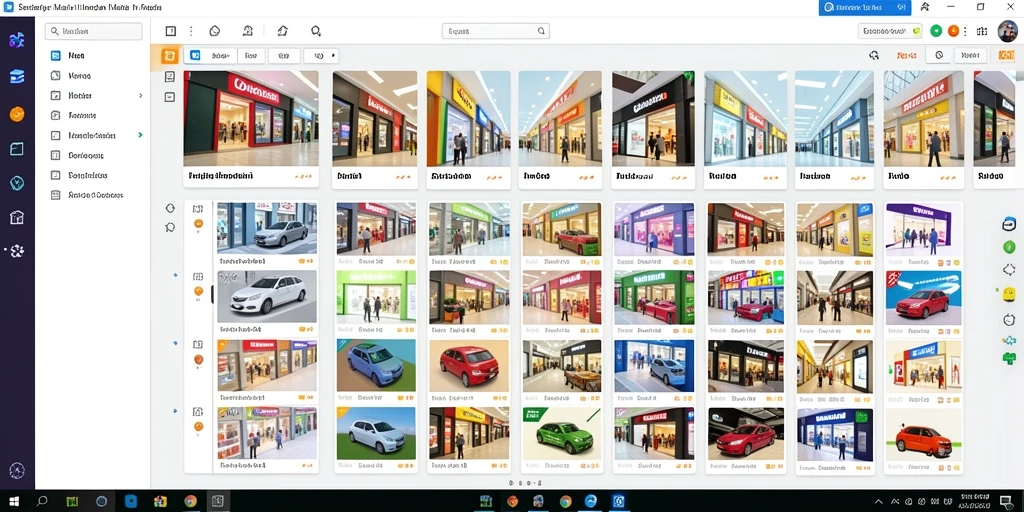Click the red car thumbnail on blue background
Viewport: 1024px width, 512px height.
[x=923, y=298]
